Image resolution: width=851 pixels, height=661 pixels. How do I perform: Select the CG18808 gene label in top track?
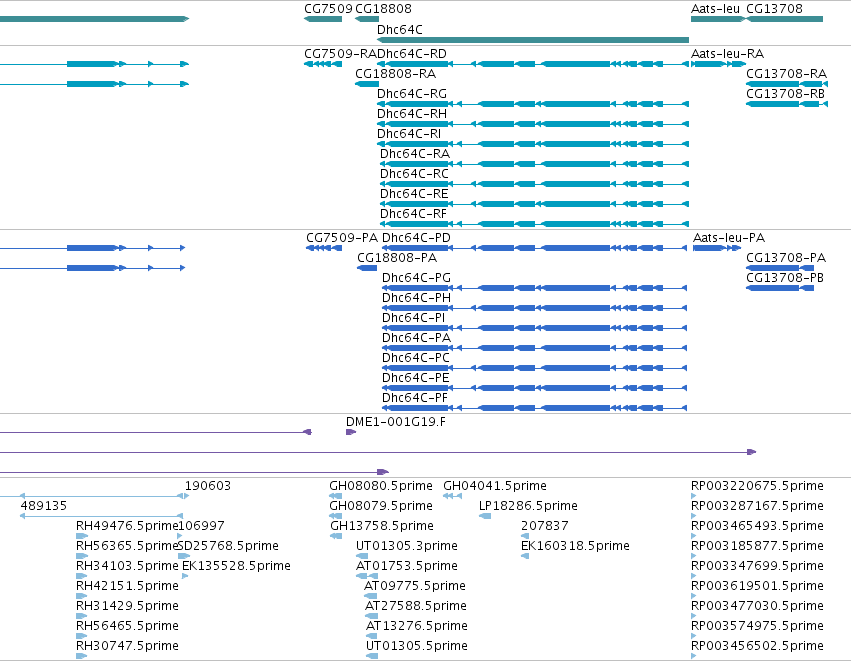tap(383, 9)
